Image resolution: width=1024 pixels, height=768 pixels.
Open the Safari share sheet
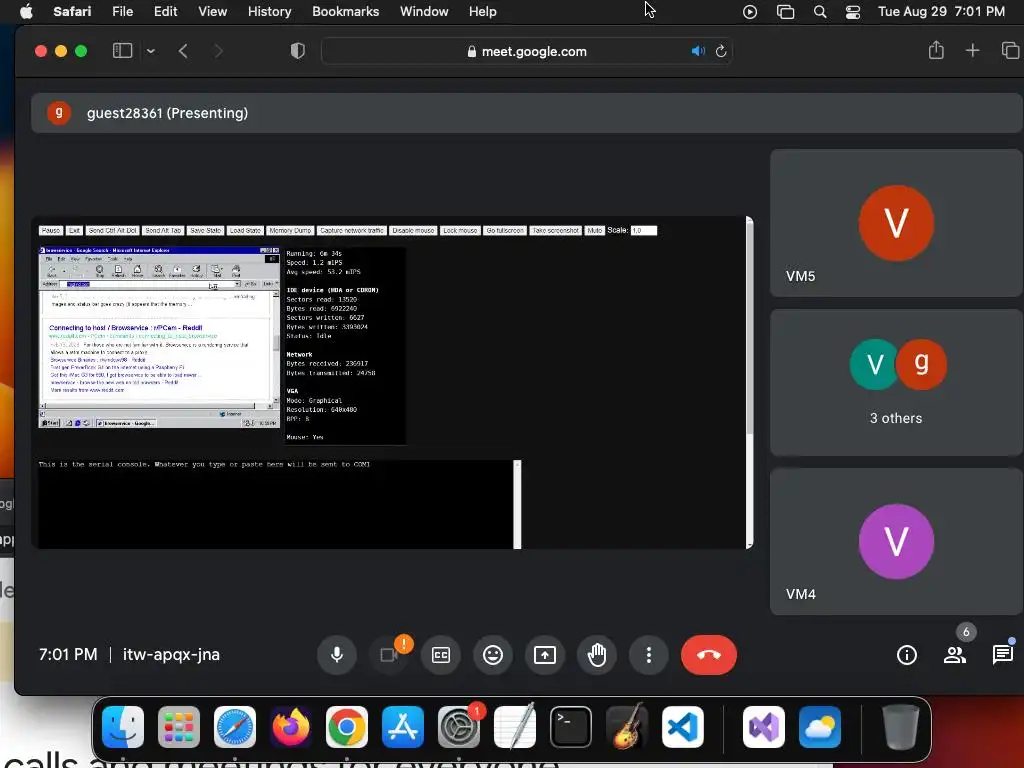click(x=936, y=50)
